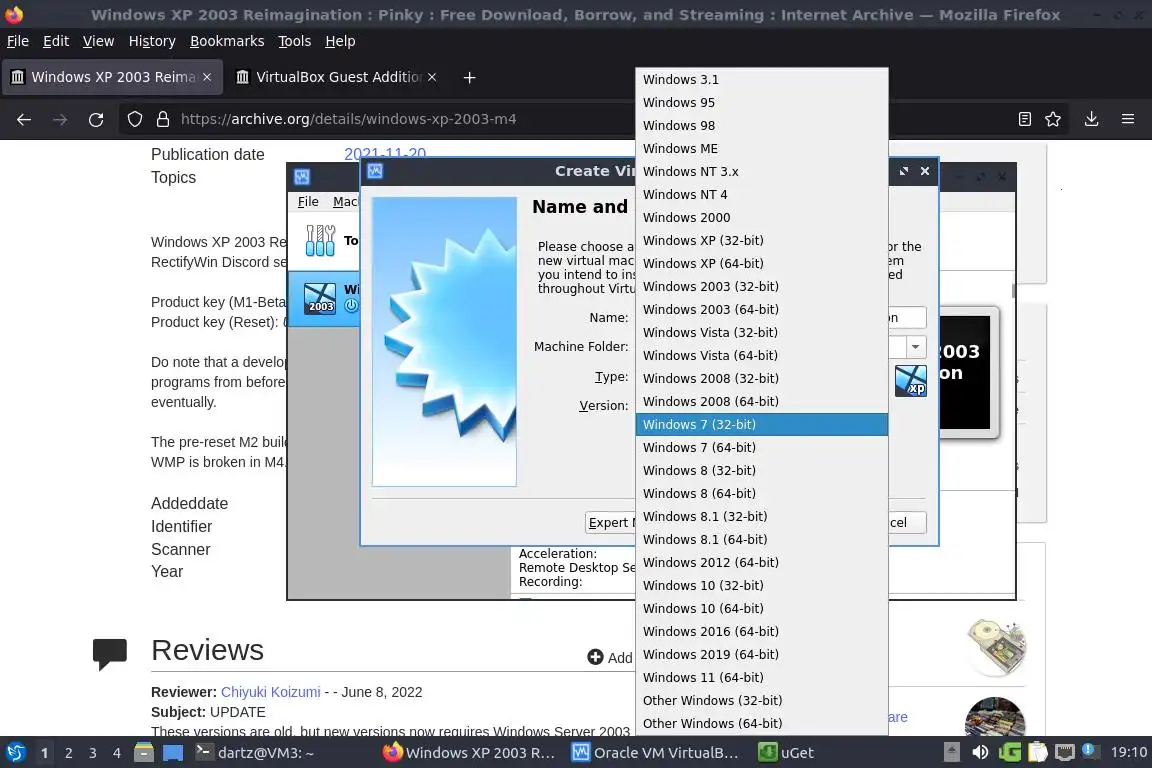
Task: Click the display tray icon
Action: click(x=1065, y=752)
